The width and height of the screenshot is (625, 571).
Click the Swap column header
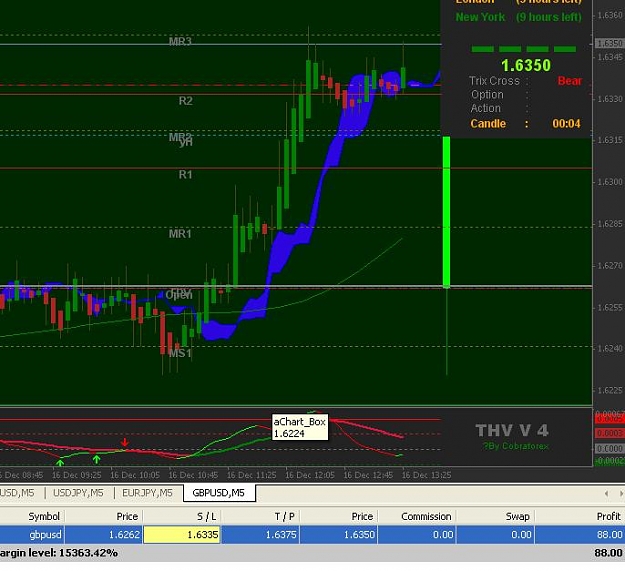click(517, 516)
